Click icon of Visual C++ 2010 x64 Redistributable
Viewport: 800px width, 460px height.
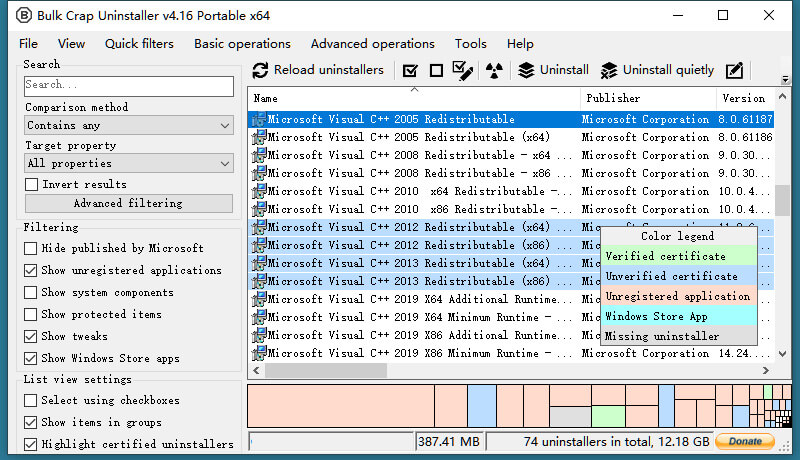click(x=259, y=191)
